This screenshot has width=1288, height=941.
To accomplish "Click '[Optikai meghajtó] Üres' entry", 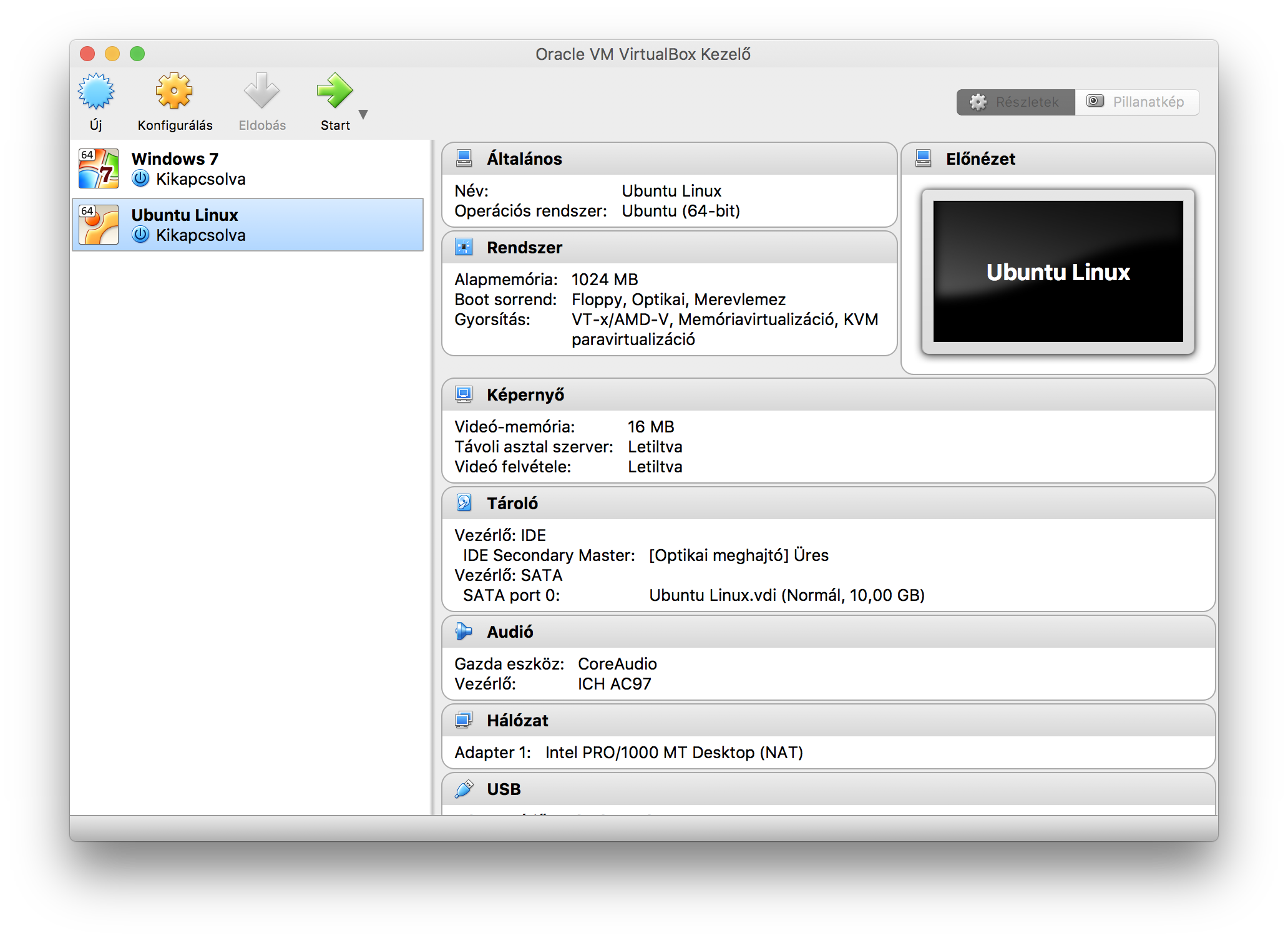I will (x=739, y=555).
